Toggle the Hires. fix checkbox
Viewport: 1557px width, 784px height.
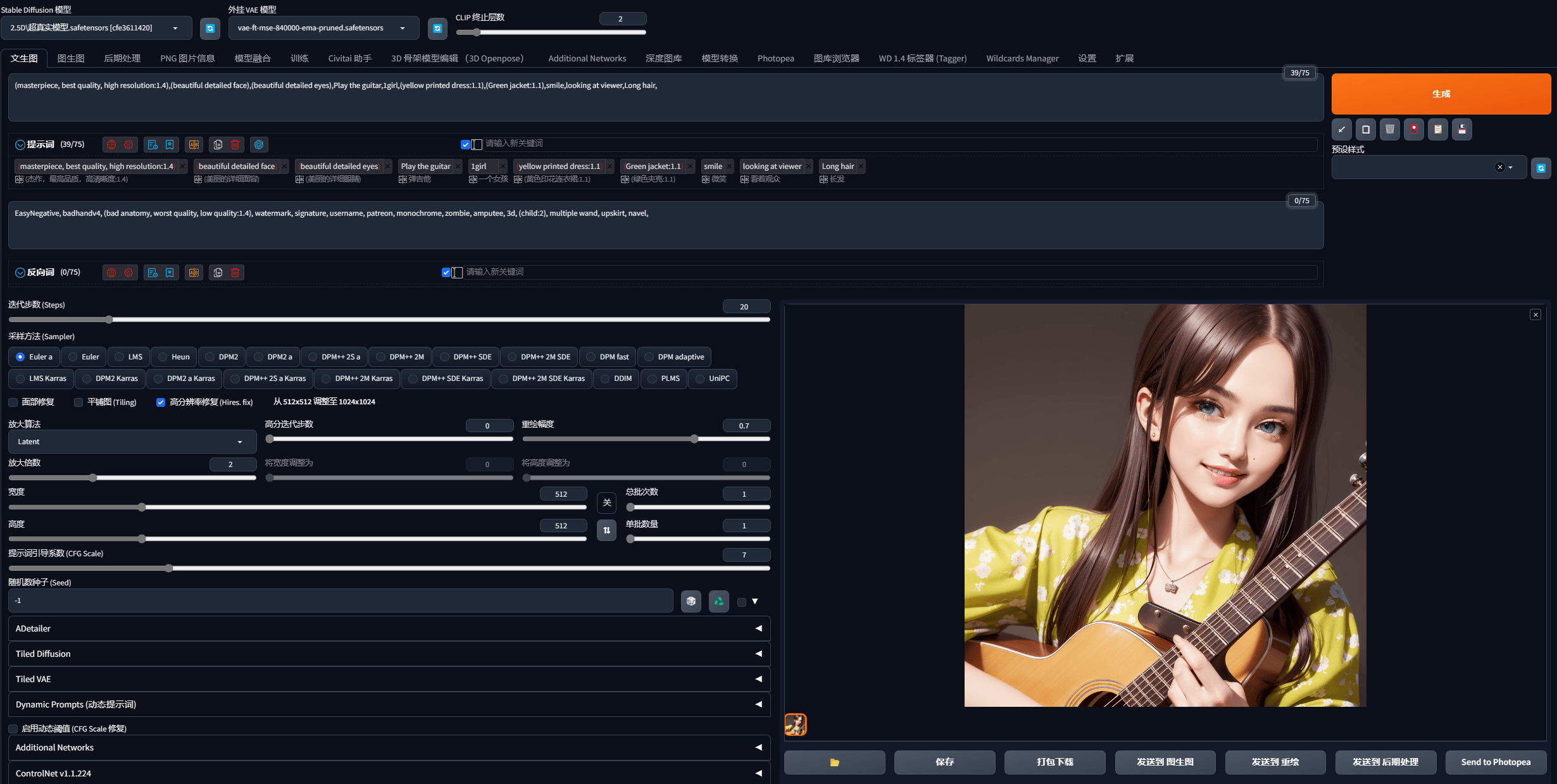(161, 402)
